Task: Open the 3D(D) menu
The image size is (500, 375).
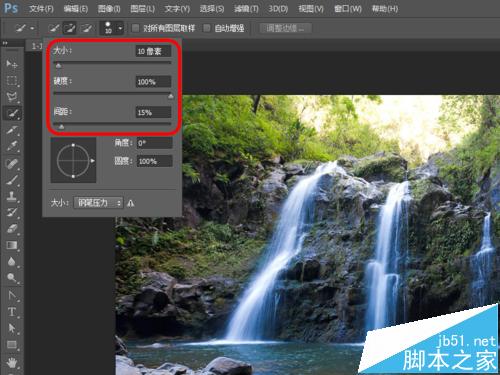Action: pos(278,9)
